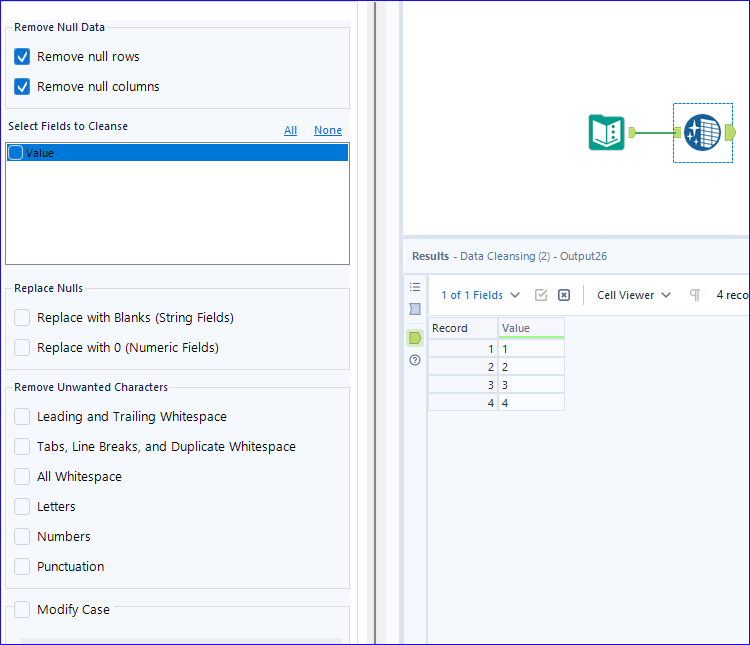Screen dimensions: 750x645
Task: Click the Value column header in results
Action: click(531, 328)
